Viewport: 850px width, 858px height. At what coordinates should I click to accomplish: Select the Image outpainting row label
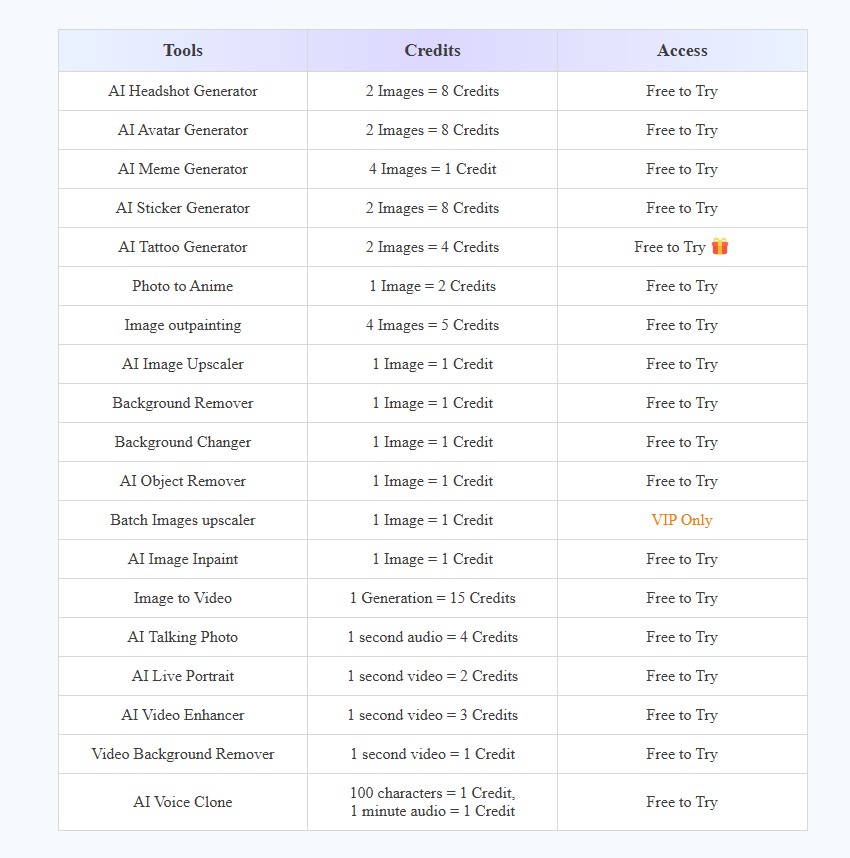tap(183, 325)
